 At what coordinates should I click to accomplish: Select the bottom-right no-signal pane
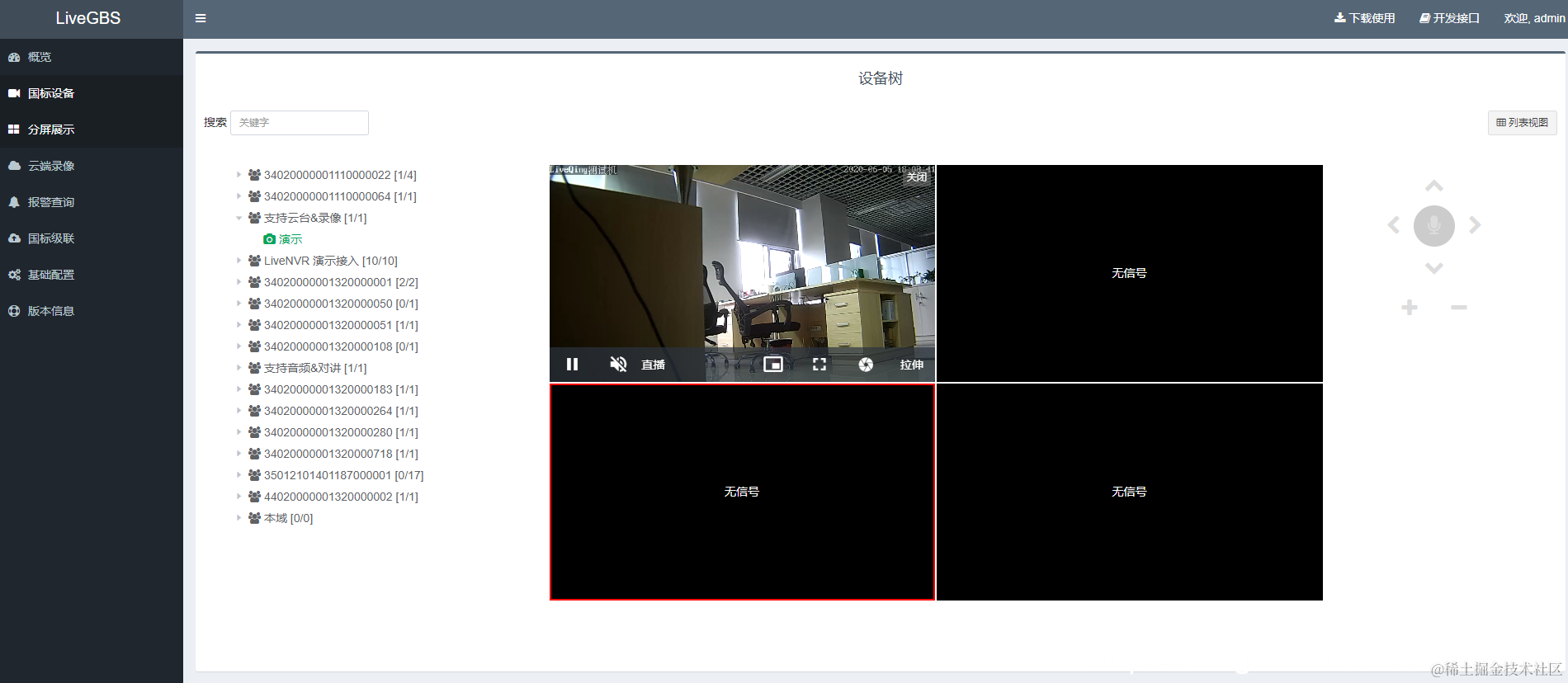click(x=1130, y=492)
